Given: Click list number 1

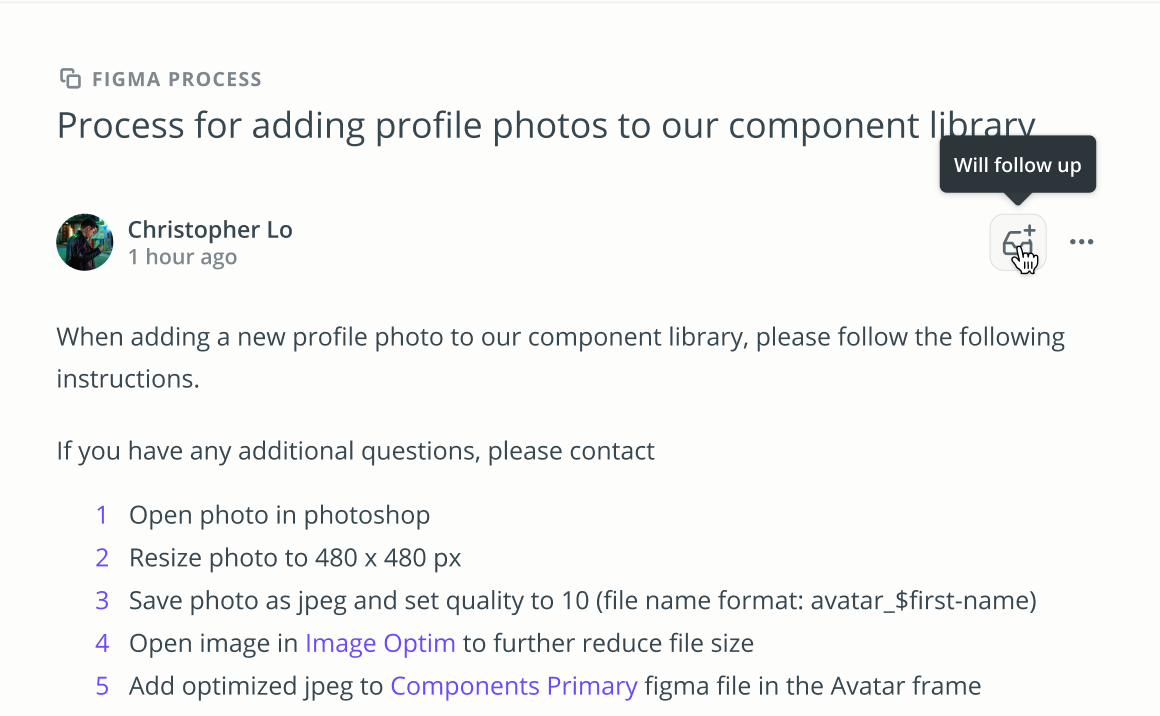Looking at the screenshot, I should [x=102, y=515].
